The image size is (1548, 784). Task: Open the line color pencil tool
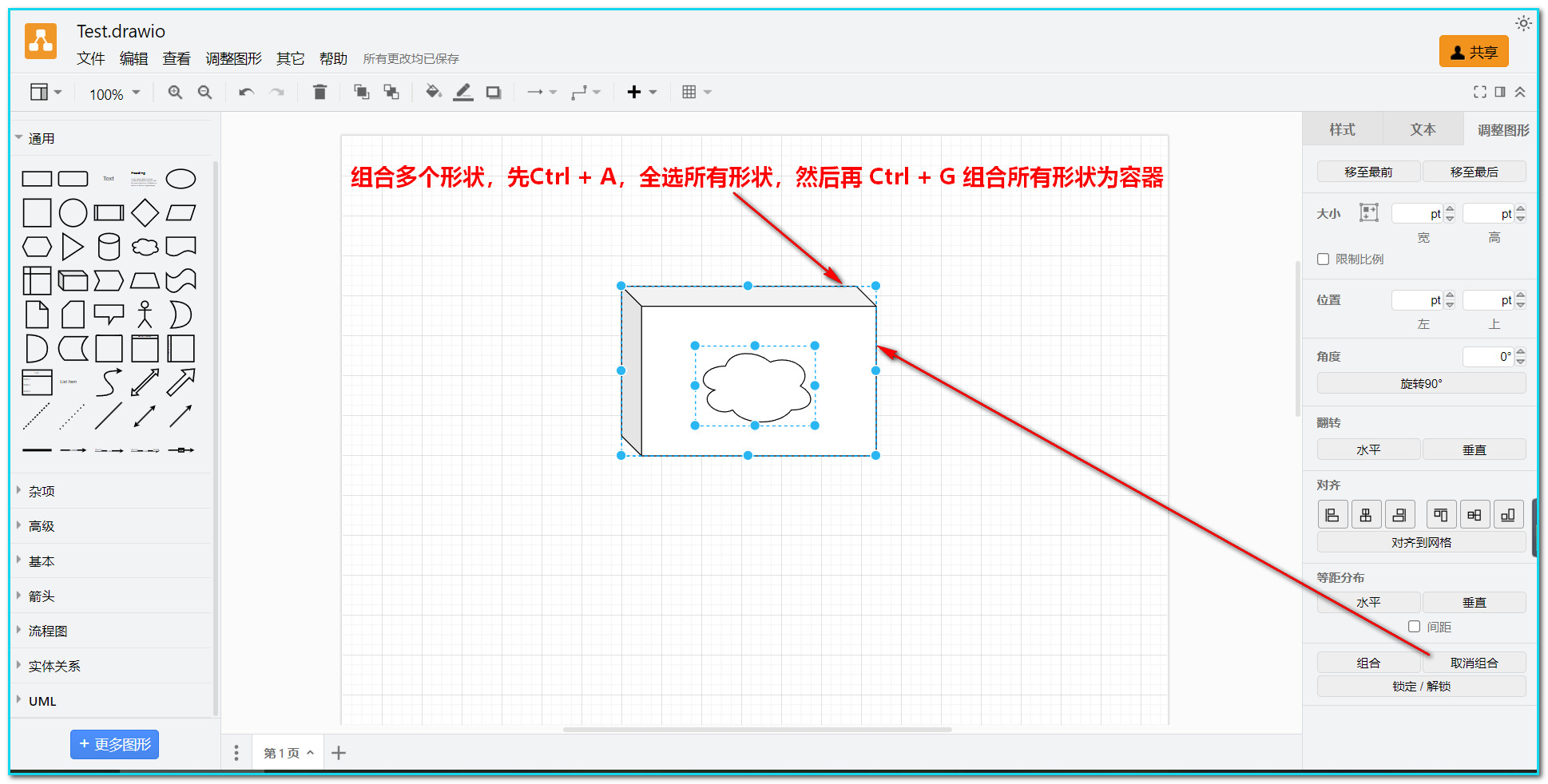[463, 93]
